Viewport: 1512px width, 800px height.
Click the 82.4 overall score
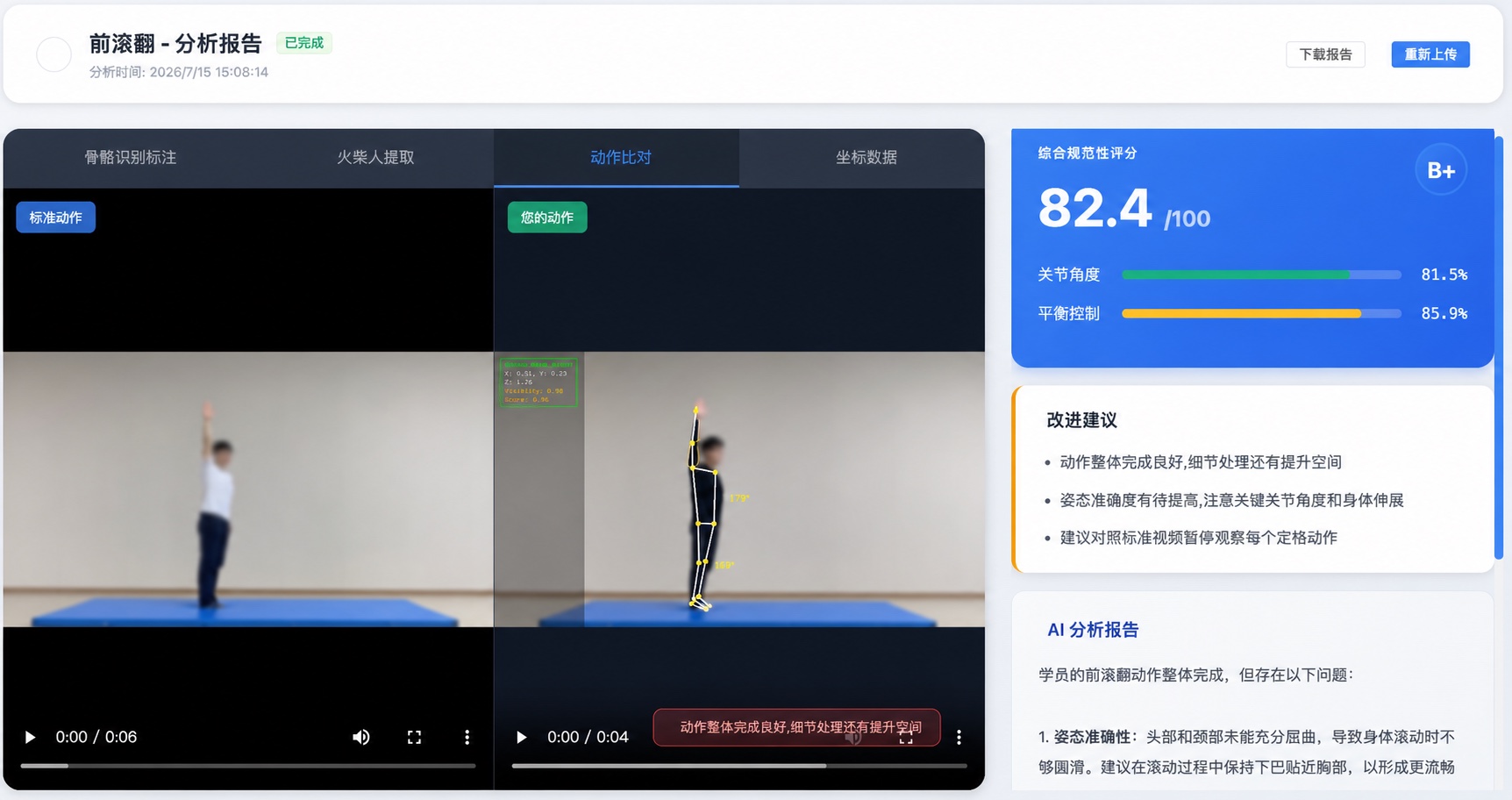(x=1095, y=209)
